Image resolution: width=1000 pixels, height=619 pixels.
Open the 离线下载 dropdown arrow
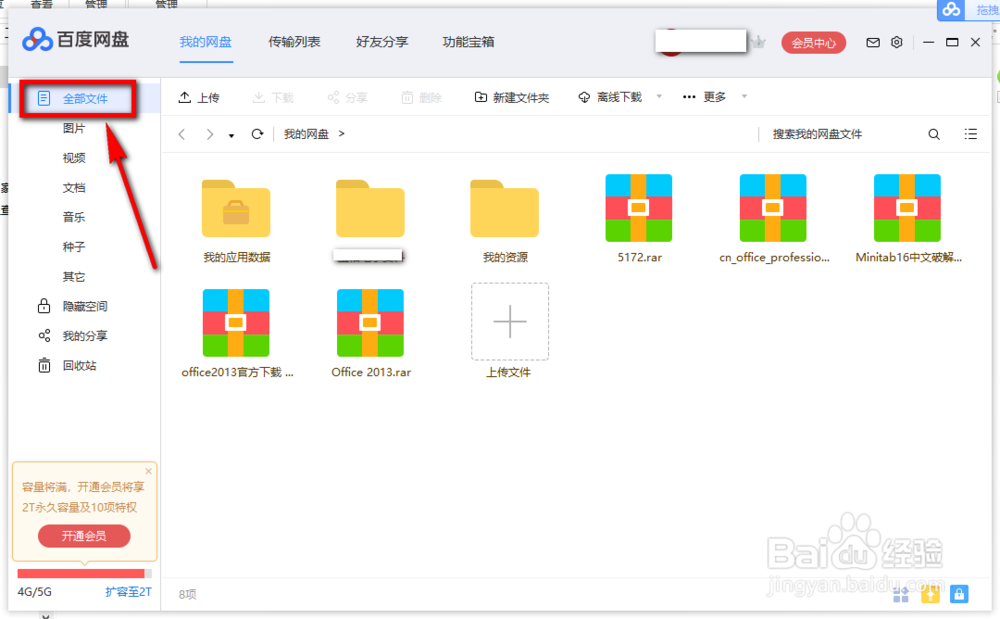(658, 97)
